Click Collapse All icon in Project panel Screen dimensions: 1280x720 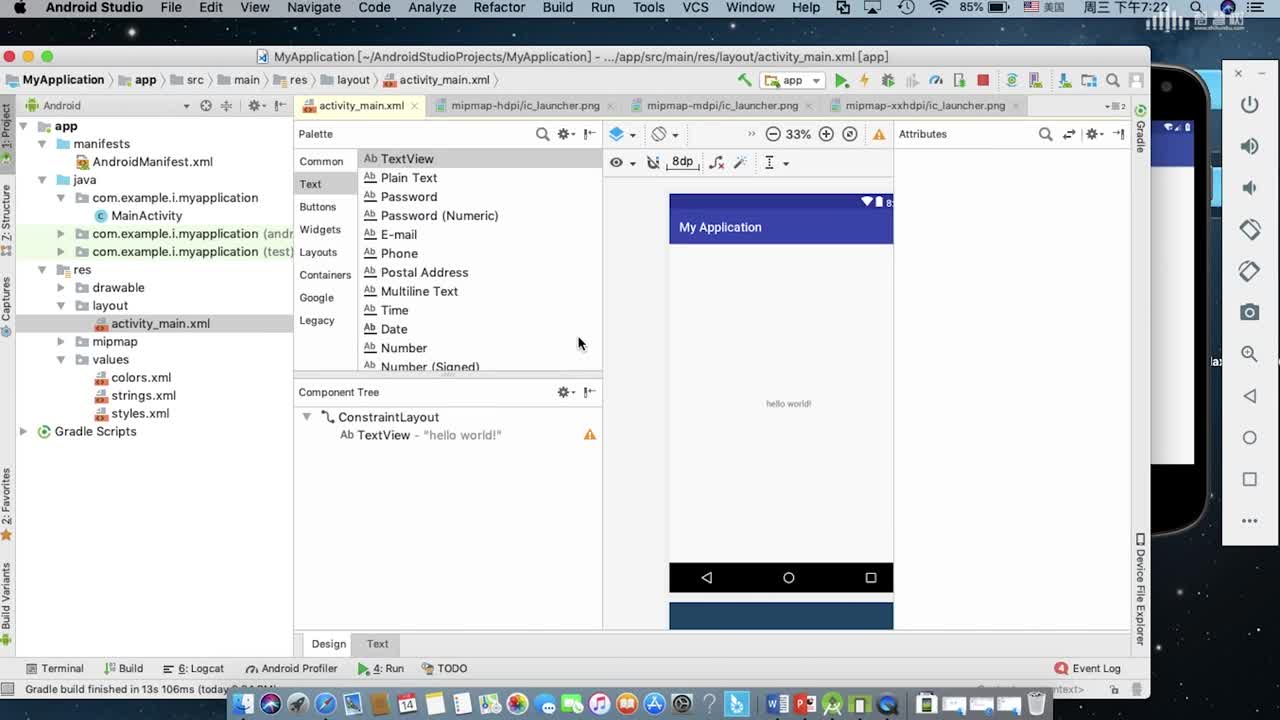pyautogui.click(x=227, y=105)
